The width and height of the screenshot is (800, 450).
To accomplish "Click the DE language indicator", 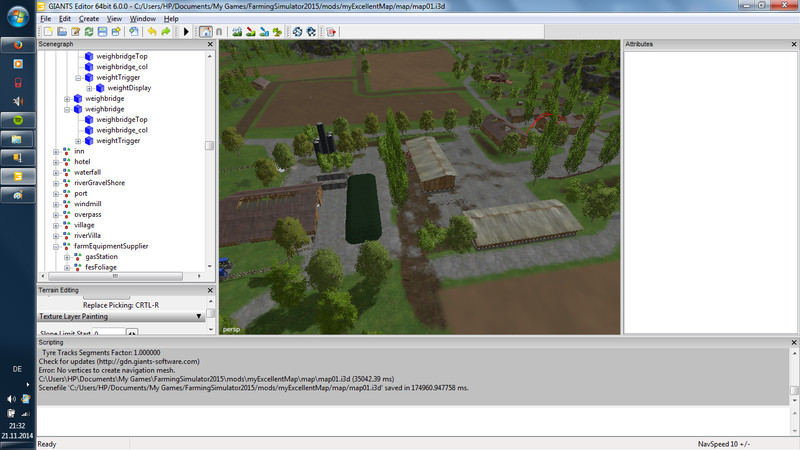I will (x=17, y=369).
